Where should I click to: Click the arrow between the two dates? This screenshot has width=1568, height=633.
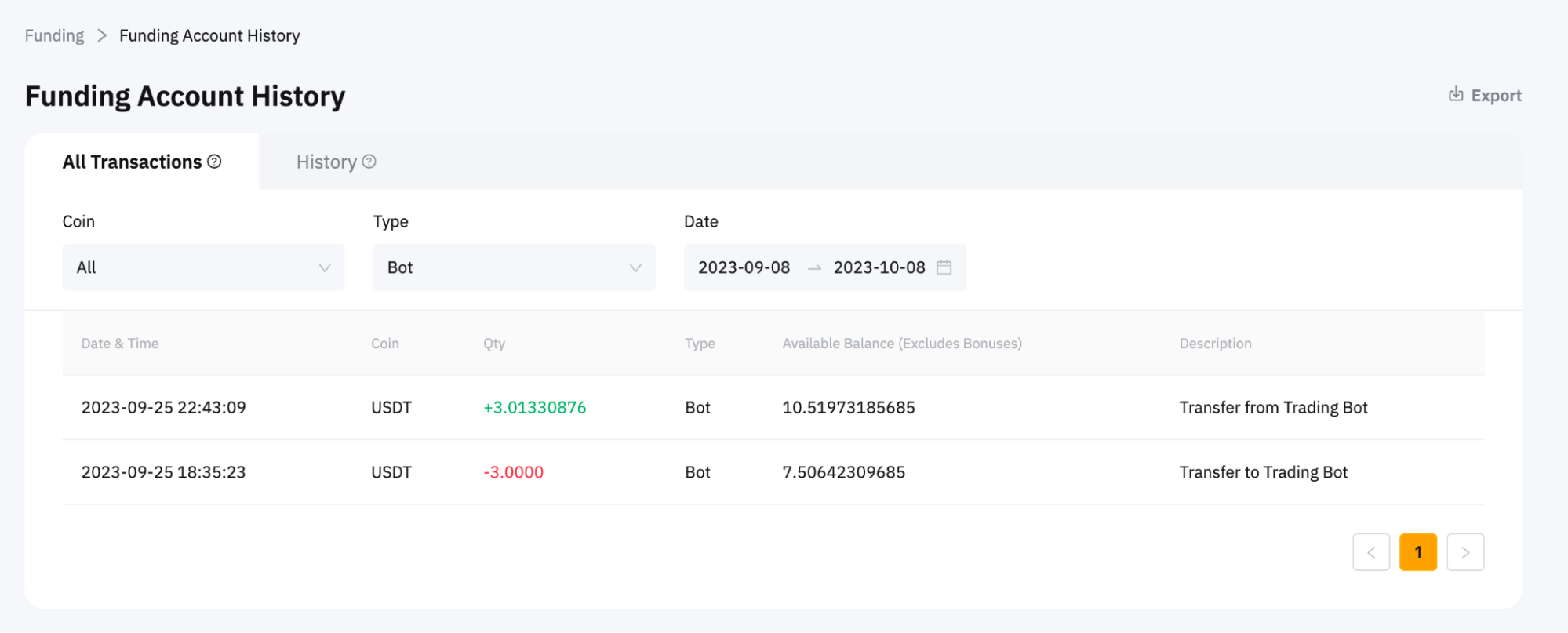[814, 268]
